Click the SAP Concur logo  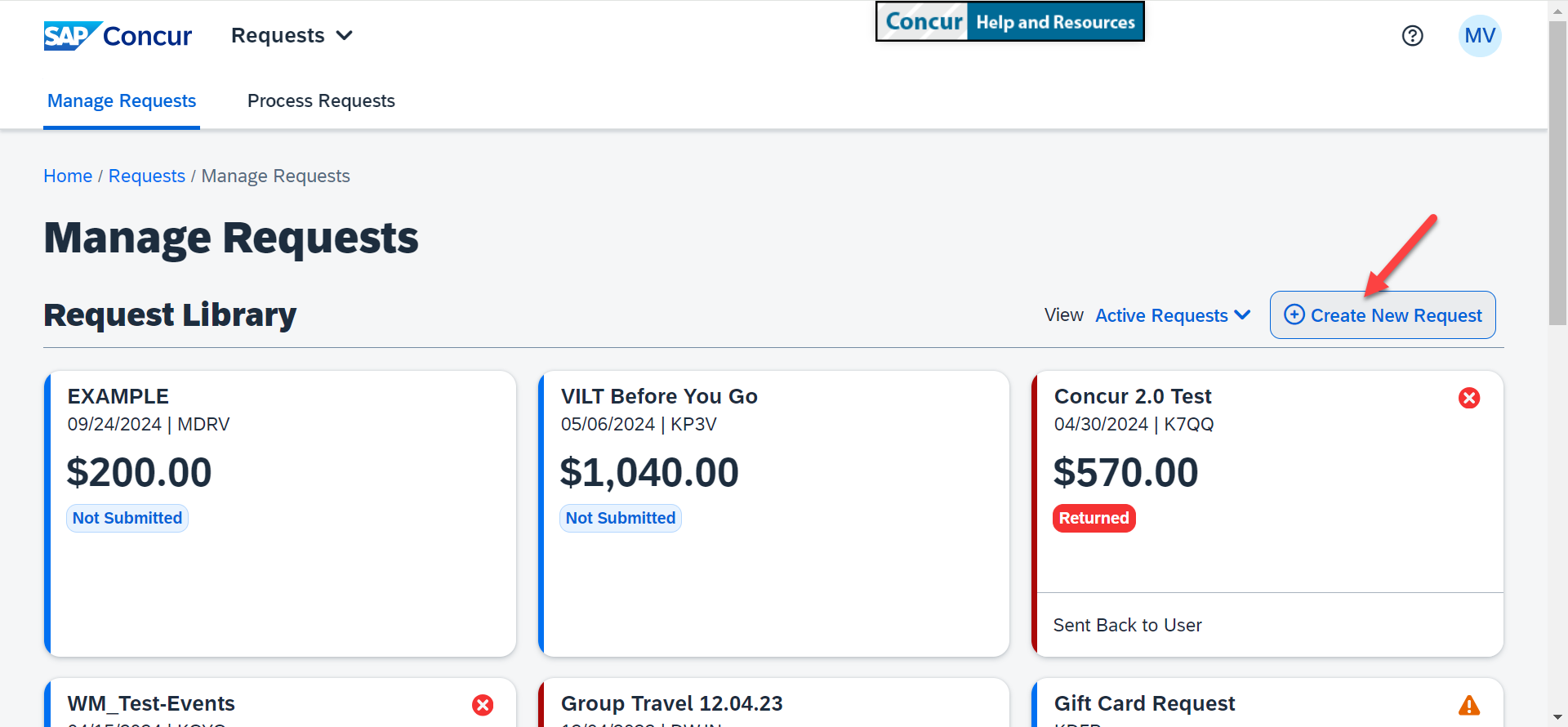[118, 36]
